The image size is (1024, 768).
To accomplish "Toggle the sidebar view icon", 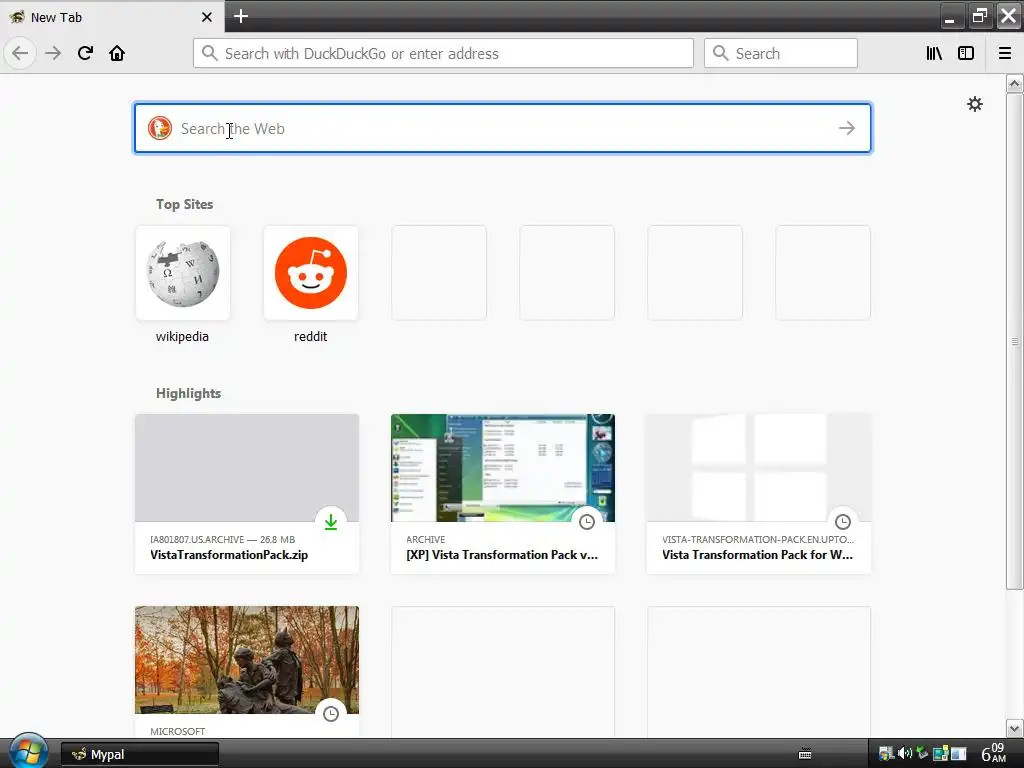I will click(x=966, y=53).
